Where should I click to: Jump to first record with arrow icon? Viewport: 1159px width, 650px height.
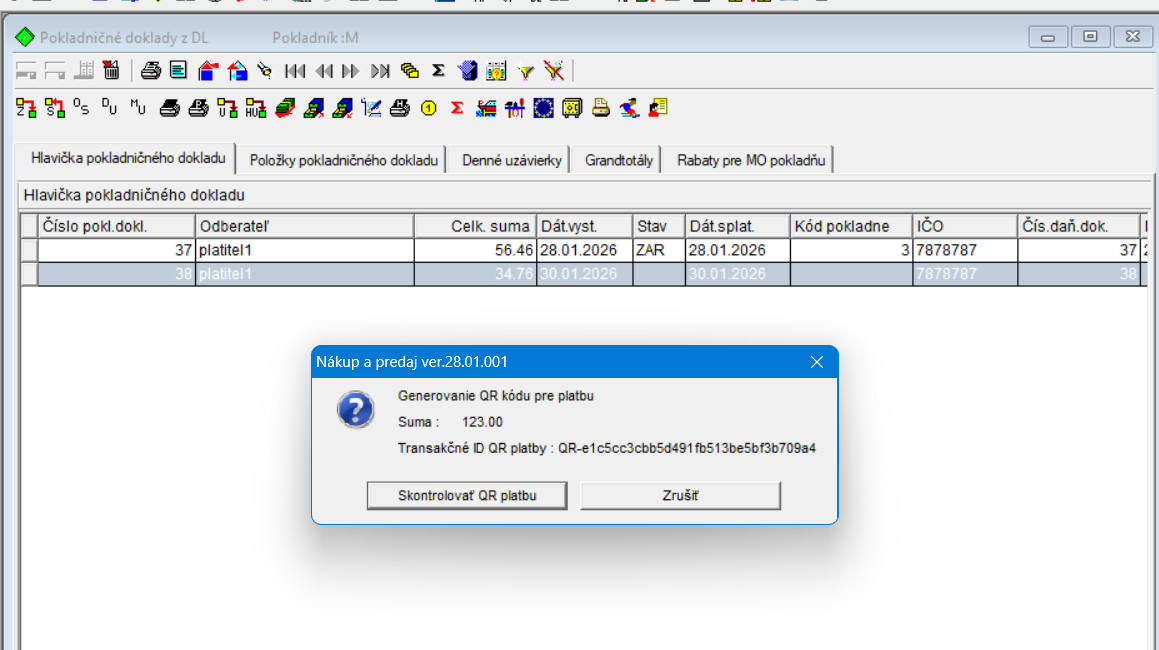294,71
